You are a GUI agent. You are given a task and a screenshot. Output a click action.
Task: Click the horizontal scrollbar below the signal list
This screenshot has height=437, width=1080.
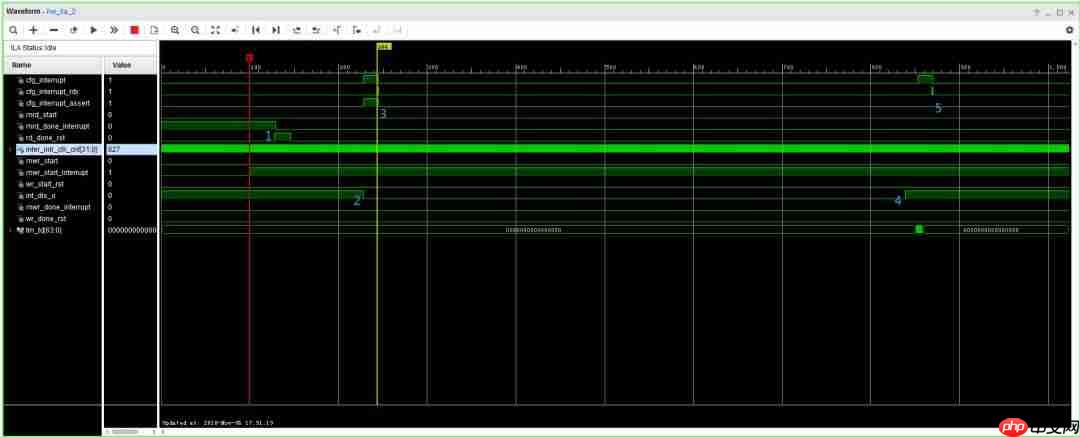125,432
